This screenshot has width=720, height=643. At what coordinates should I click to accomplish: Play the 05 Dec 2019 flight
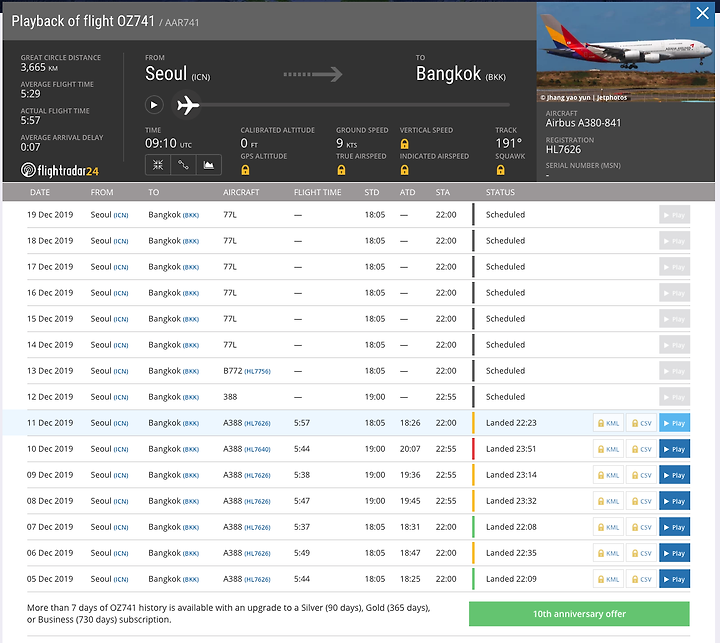(x=675, y=579)
